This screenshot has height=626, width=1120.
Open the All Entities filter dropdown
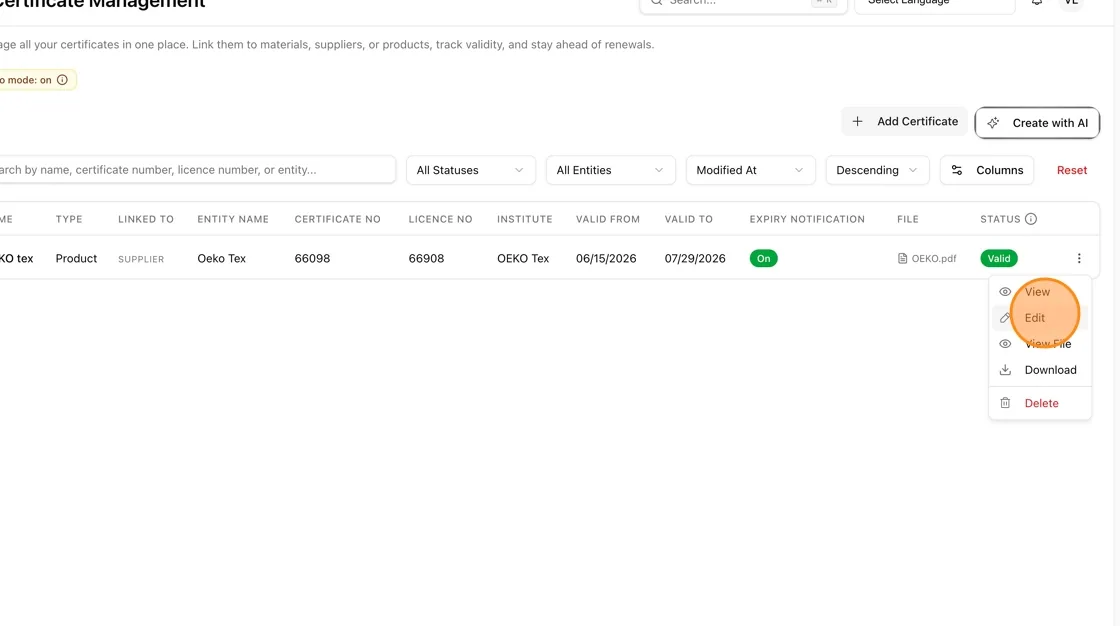[x=611, y=170]
